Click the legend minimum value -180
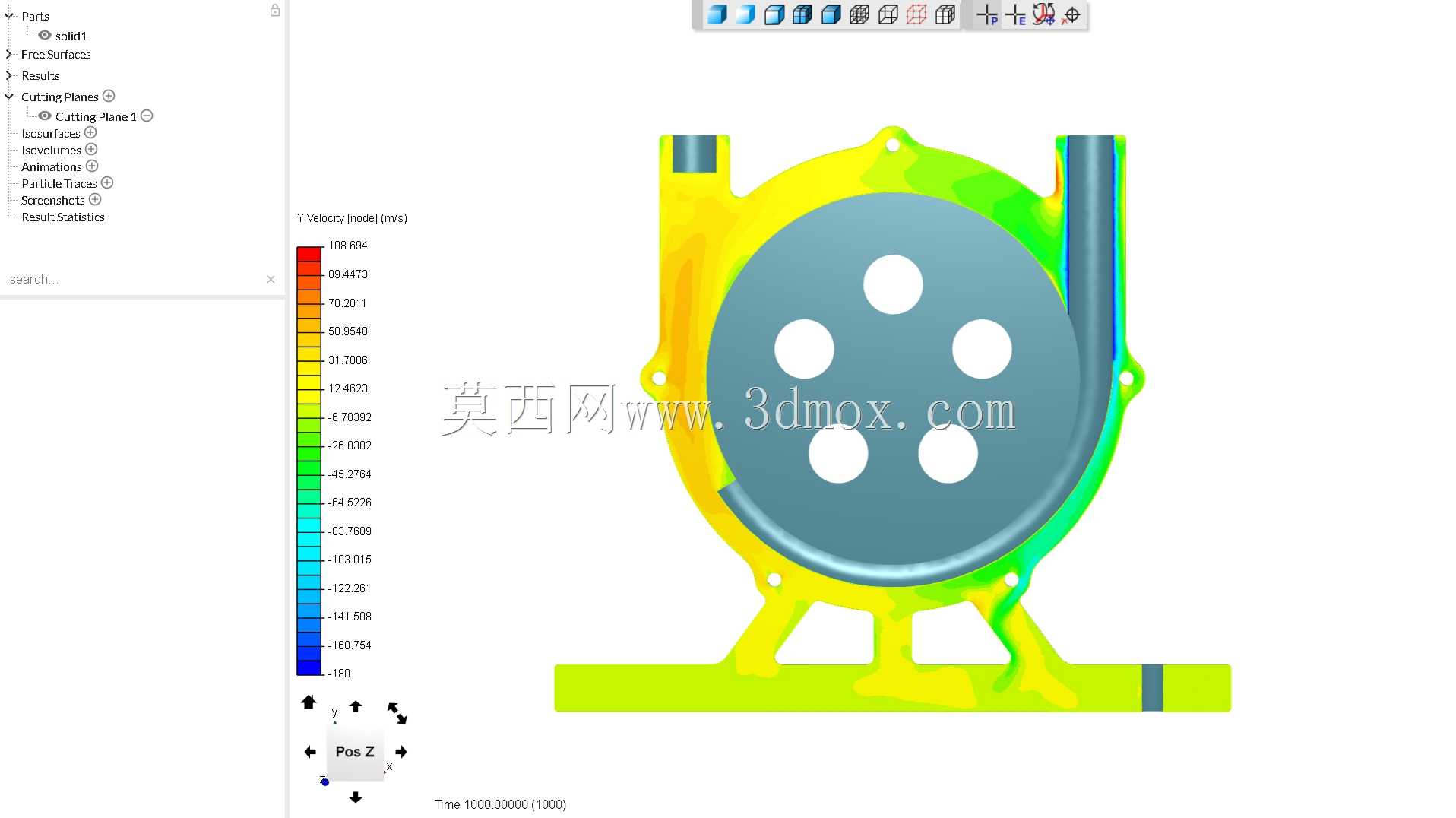The width and height of the screenshot is (1456, 818). pos(340,674)
